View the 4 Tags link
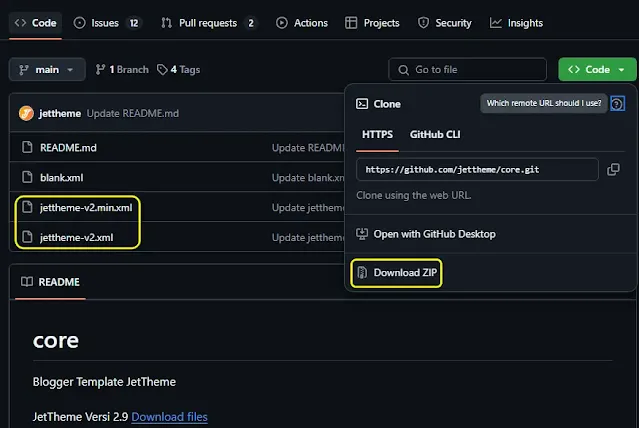This screenshot has width=639, height=428. pyautogui.click(x=178, y=70)
